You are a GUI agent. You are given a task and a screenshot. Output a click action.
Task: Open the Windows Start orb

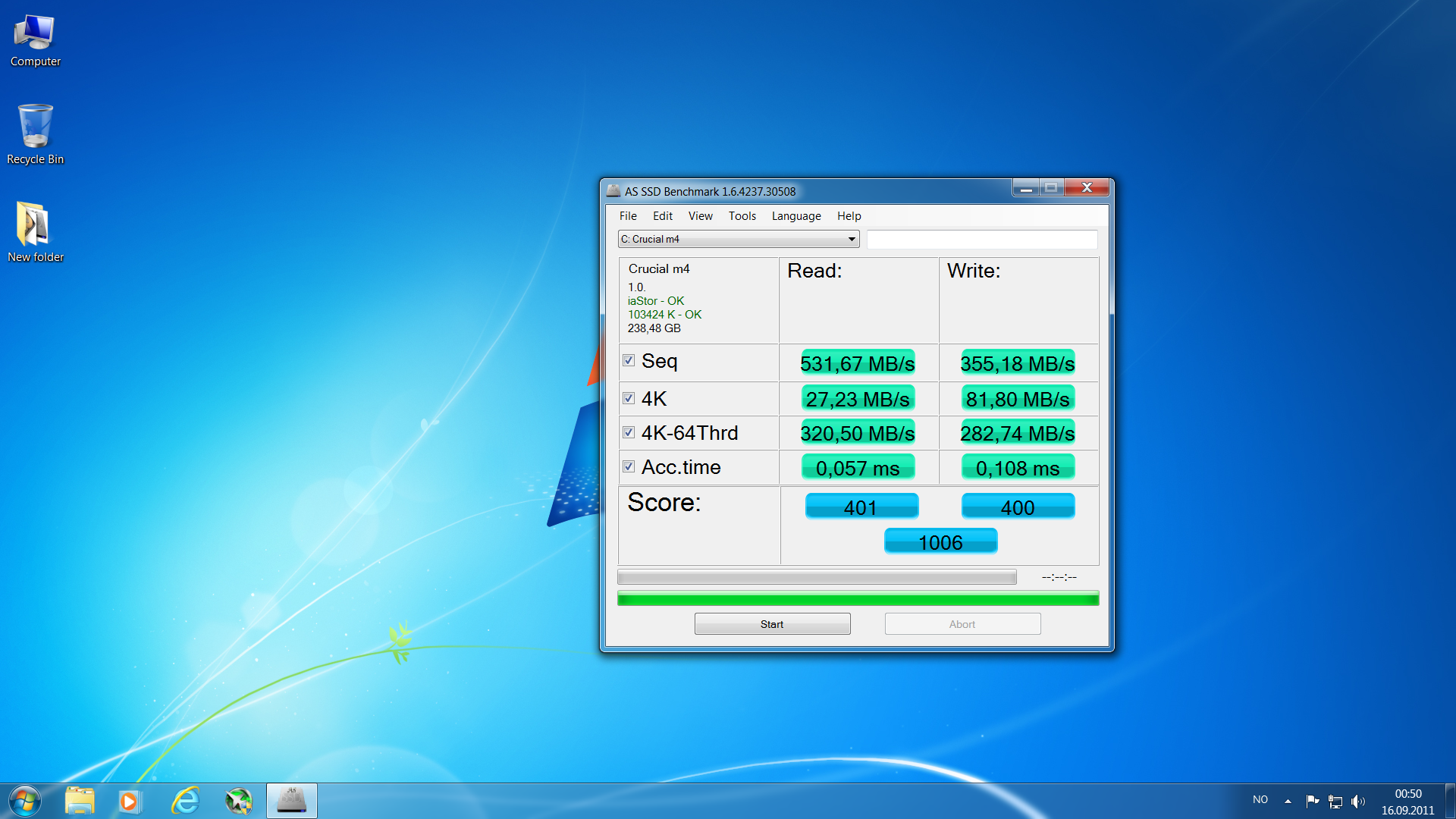point(24,801)
